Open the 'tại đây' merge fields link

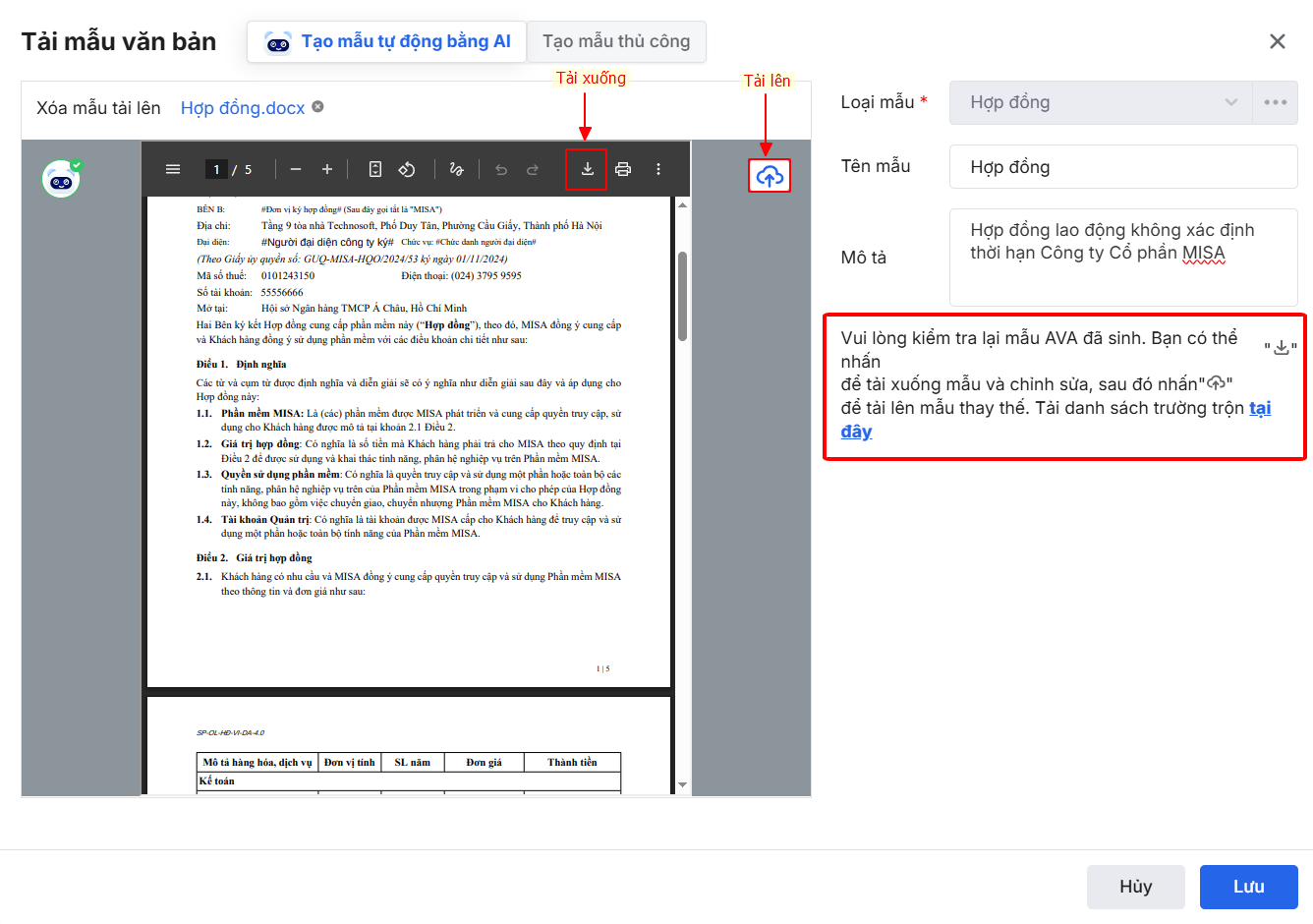coord(1259,408)
